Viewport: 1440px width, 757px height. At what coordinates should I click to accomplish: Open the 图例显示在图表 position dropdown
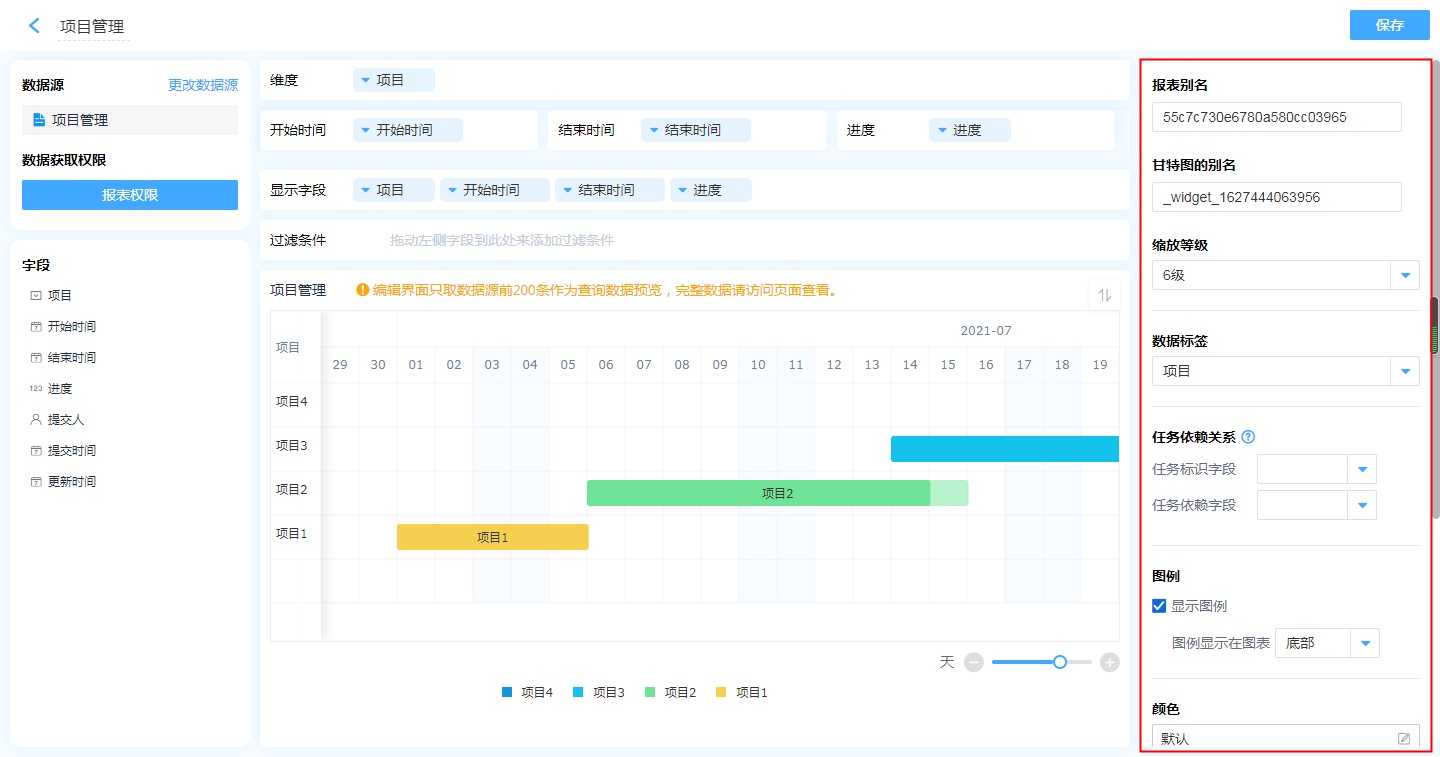click(x=1365, y=643)
